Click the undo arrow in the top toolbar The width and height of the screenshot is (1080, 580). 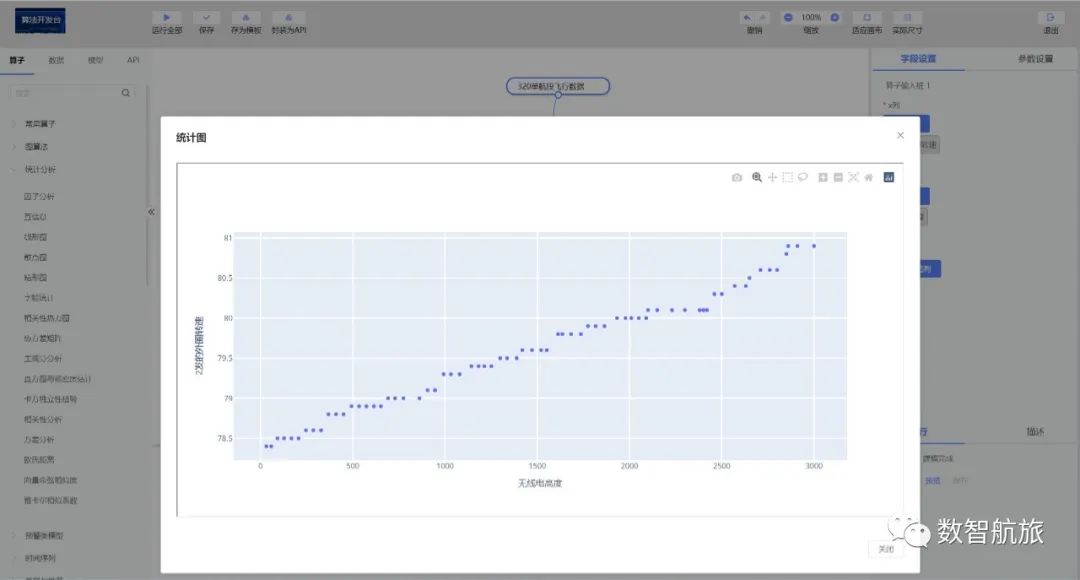747,17
